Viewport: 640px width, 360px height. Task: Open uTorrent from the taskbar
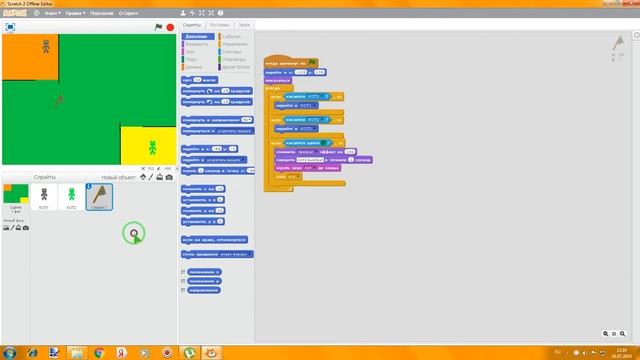[189, 353]
